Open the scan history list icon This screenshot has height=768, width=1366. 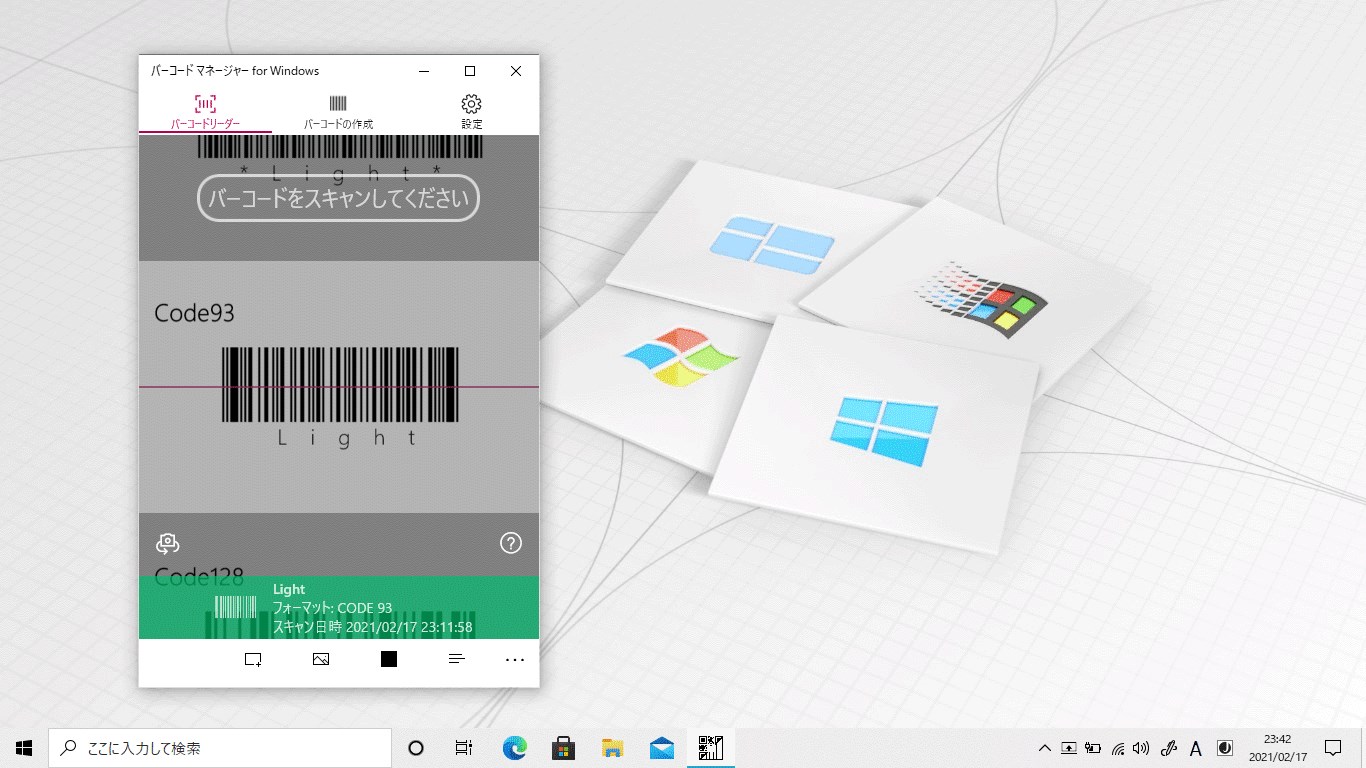[x=457, y=659]
